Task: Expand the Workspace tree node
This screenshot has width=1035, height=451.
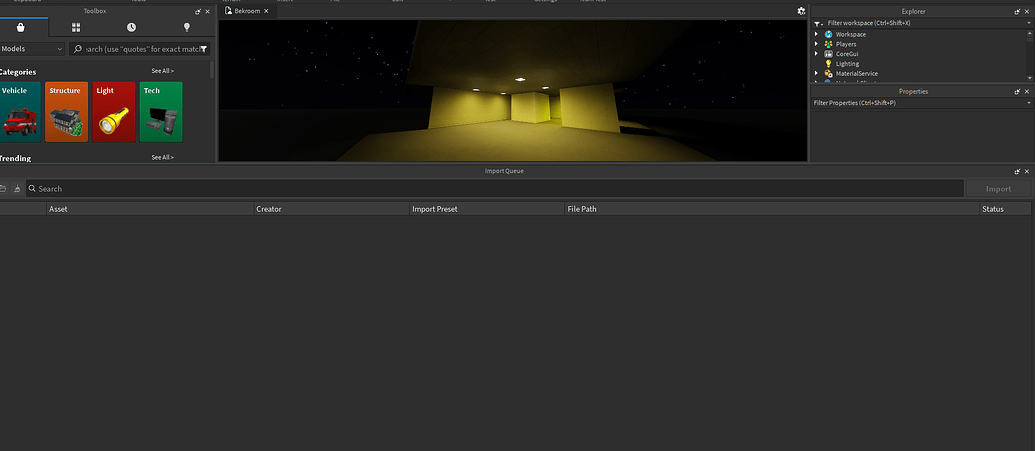Action: point(817,34)
